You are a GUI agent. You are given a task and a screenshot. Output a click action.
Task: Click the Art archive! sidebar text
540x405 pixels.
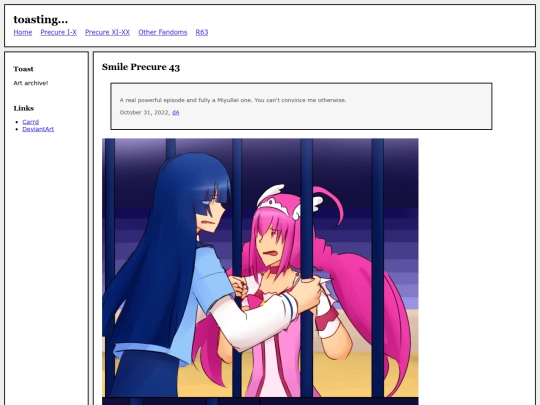[31, 83]
